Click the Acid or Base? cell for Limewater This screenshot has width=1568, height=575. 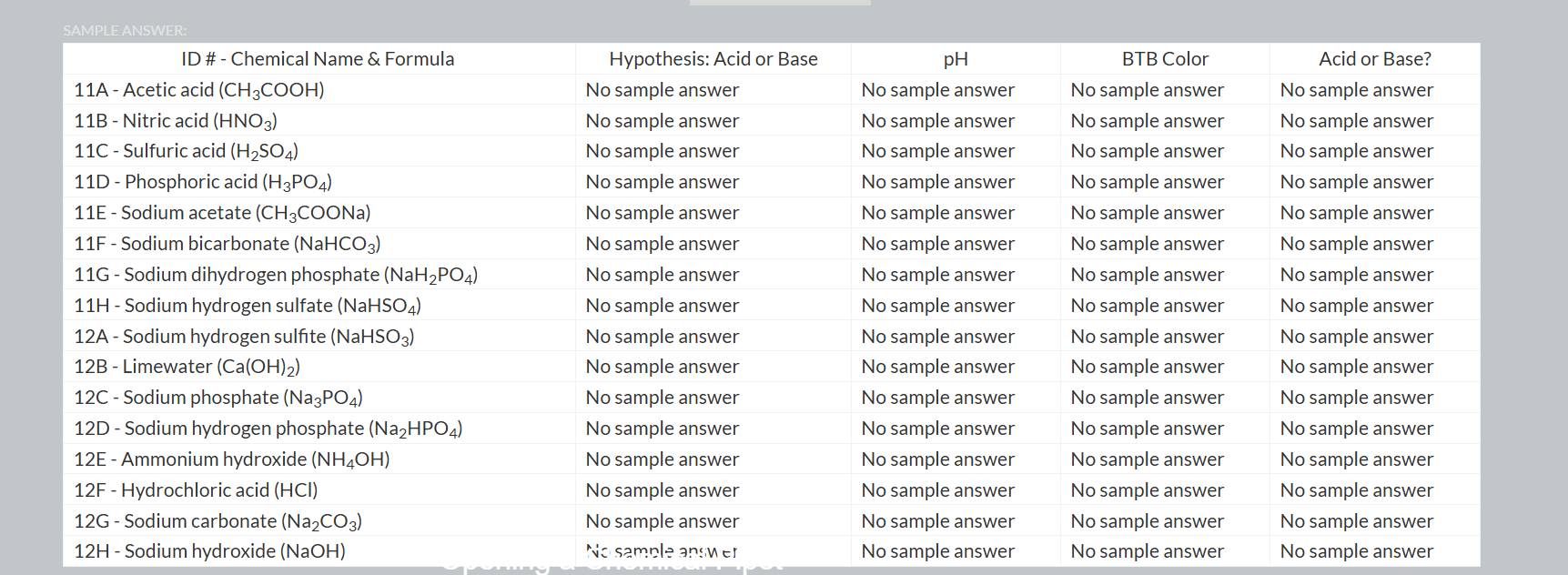click(1356, 367)
